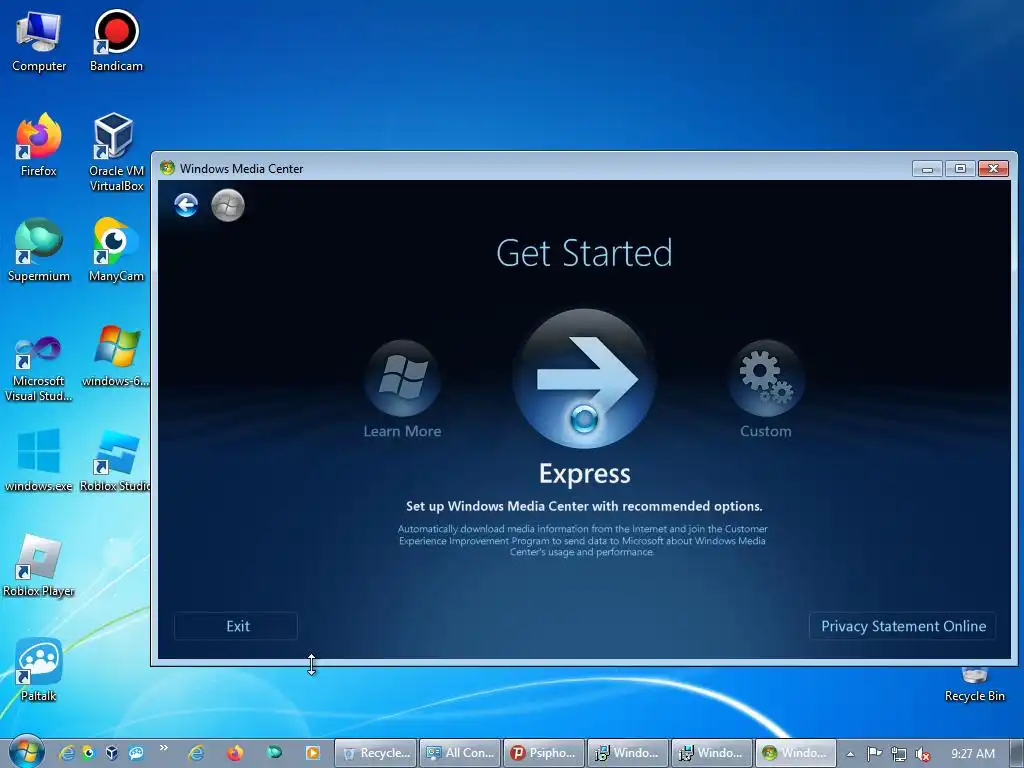
Task: Switch to the All Con... taskbar window
Action: [x=460, y=753]
